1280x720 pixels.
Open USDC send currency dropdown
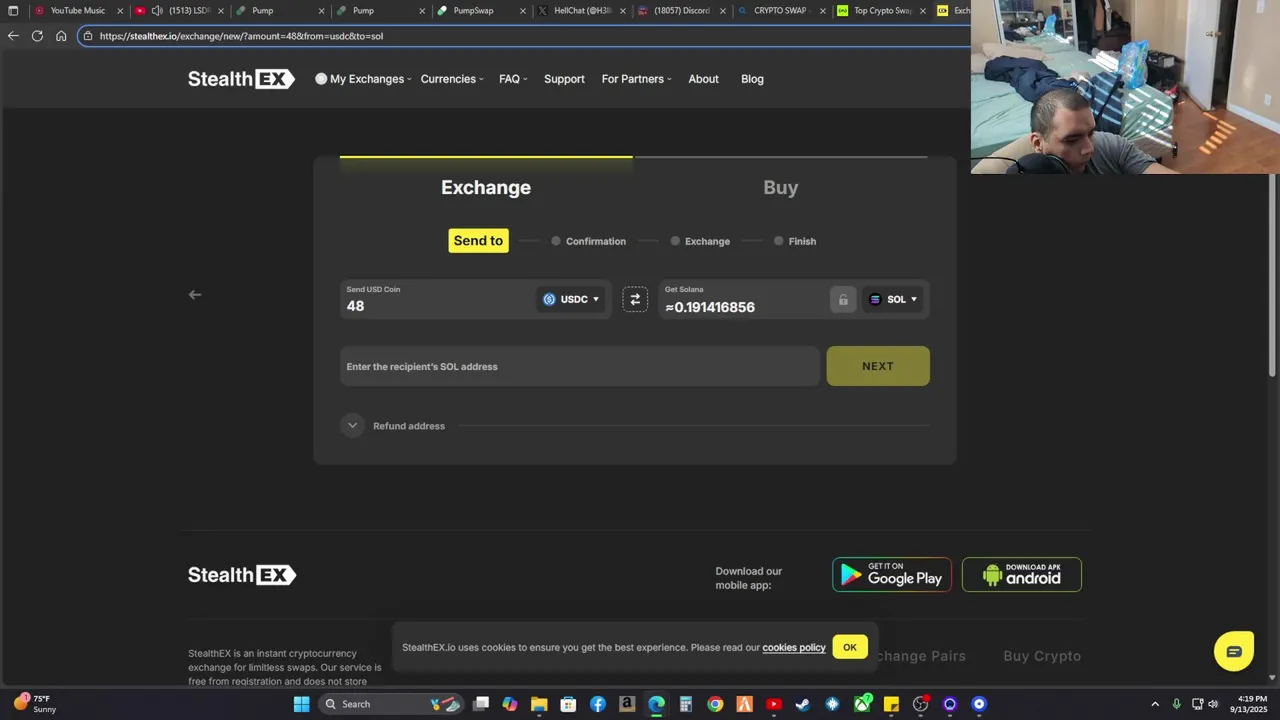point(571,299)
